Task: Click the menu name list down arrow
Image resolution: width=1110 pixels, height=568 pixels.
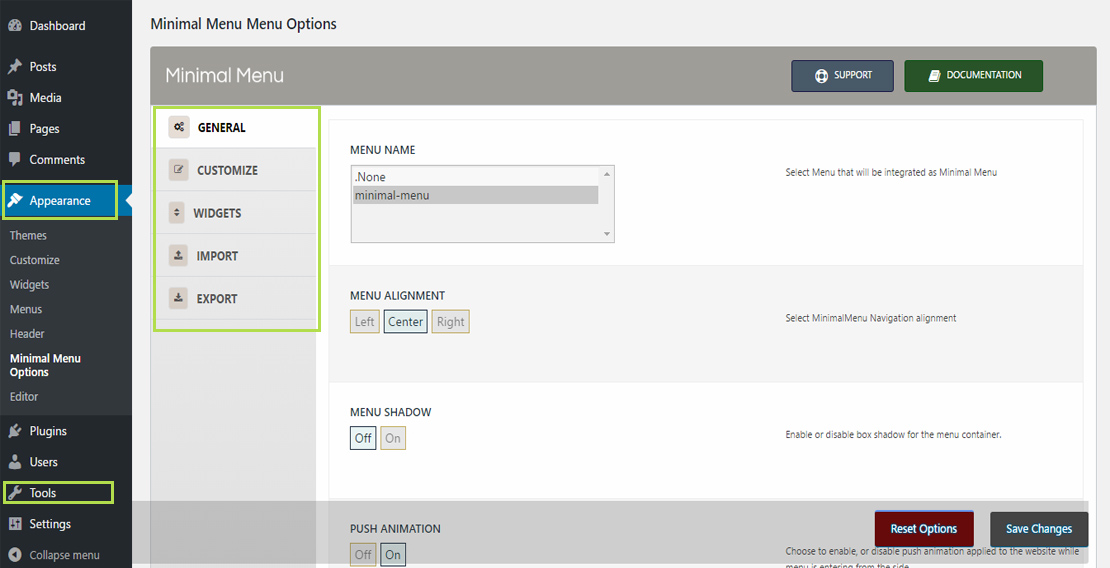Action: [x=607, y=234]
